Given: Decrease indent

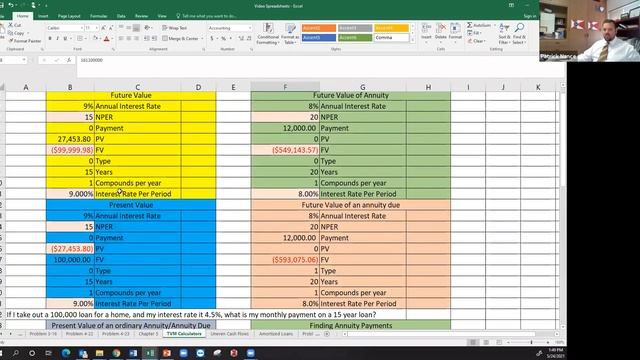Looking at the screenshot, I should click(147, 38).
